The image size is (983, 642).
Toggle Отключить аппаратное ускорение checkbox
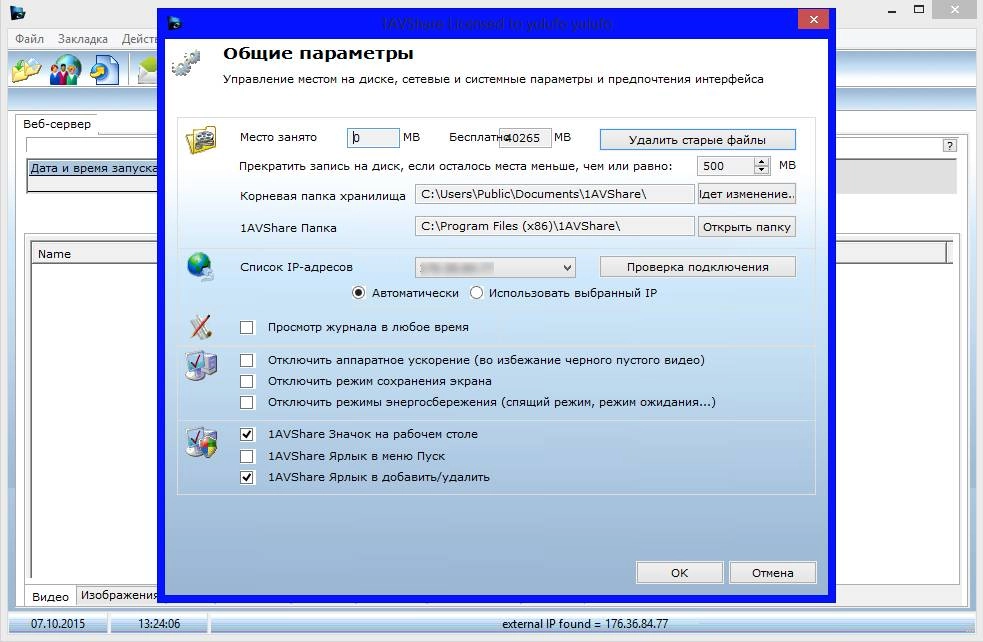[247, 360]
